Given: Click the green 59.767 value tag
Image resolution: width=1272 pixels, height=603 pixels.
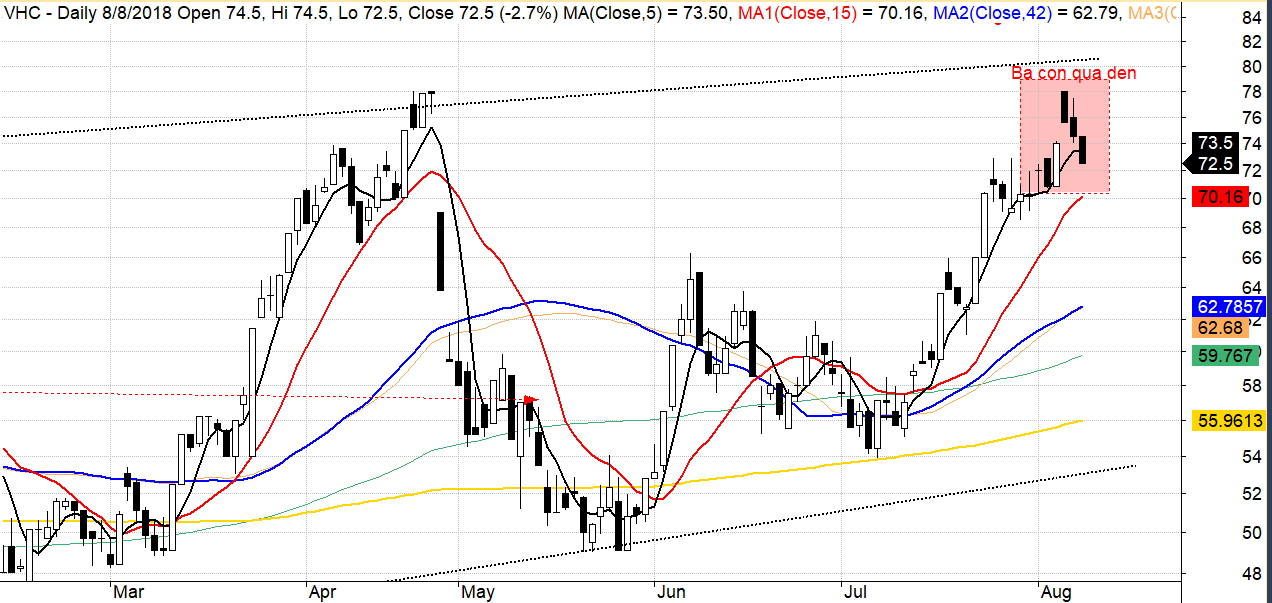Looking at the screenshot, I should coord(1223,355).
